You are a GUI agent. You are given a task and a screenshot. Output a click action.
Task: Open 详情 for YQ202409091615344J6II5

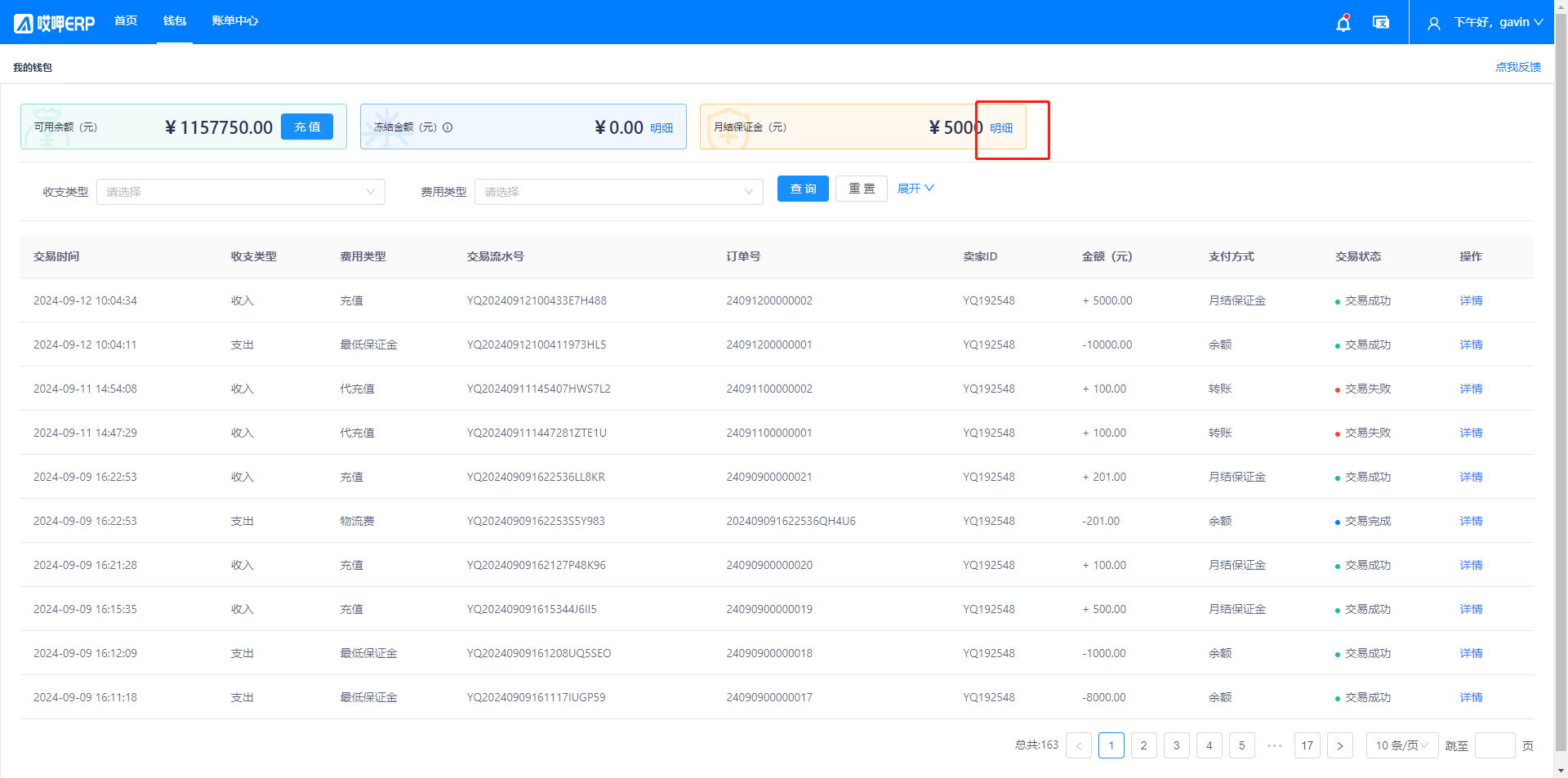coord(1471,609)
